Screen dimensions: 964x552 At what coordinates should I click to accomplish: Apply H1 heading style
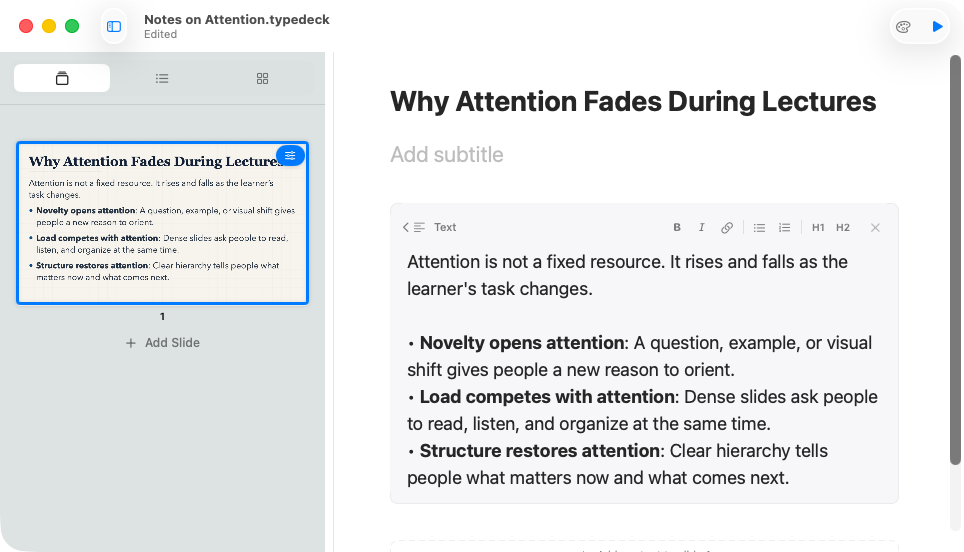818,227
